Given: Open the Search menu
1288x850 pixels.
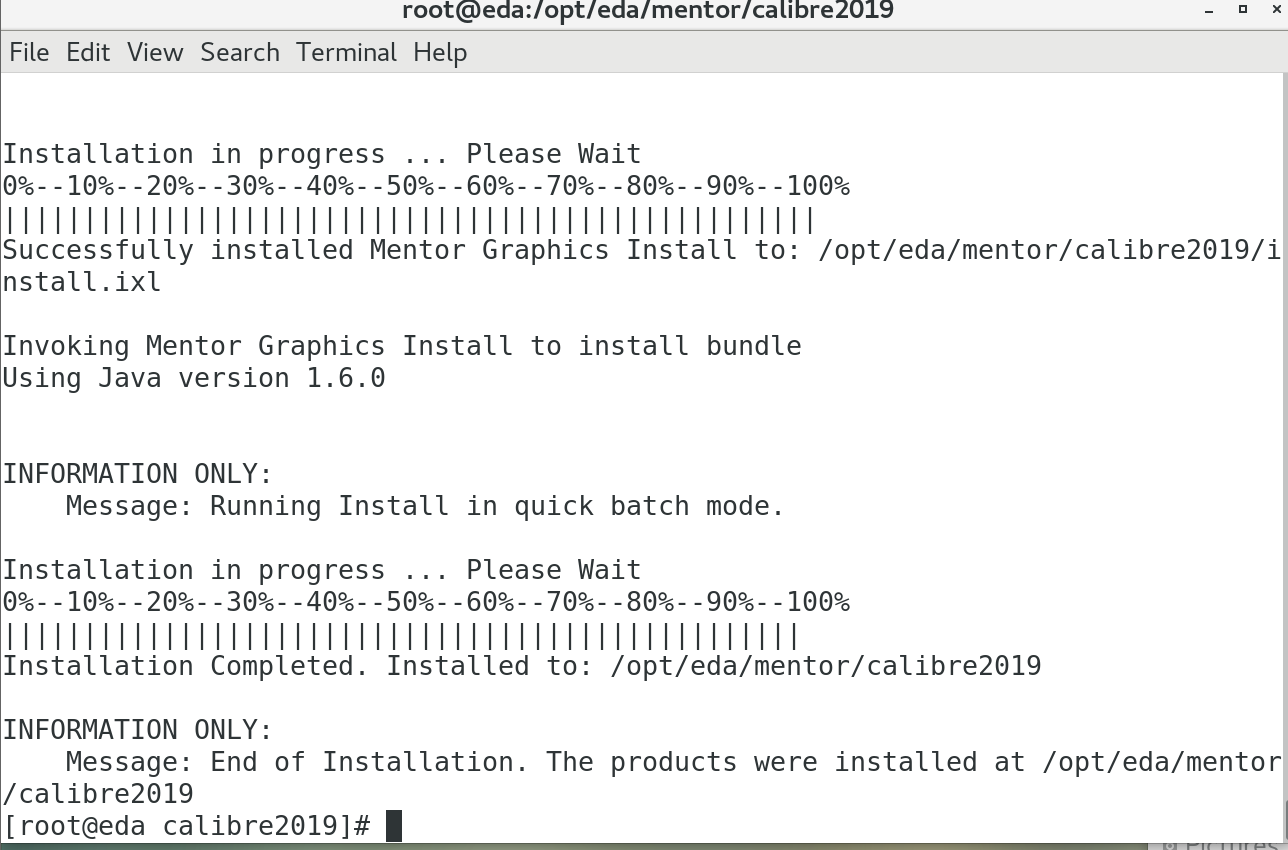Looking at the screenshot, I should tap(240, 52).
